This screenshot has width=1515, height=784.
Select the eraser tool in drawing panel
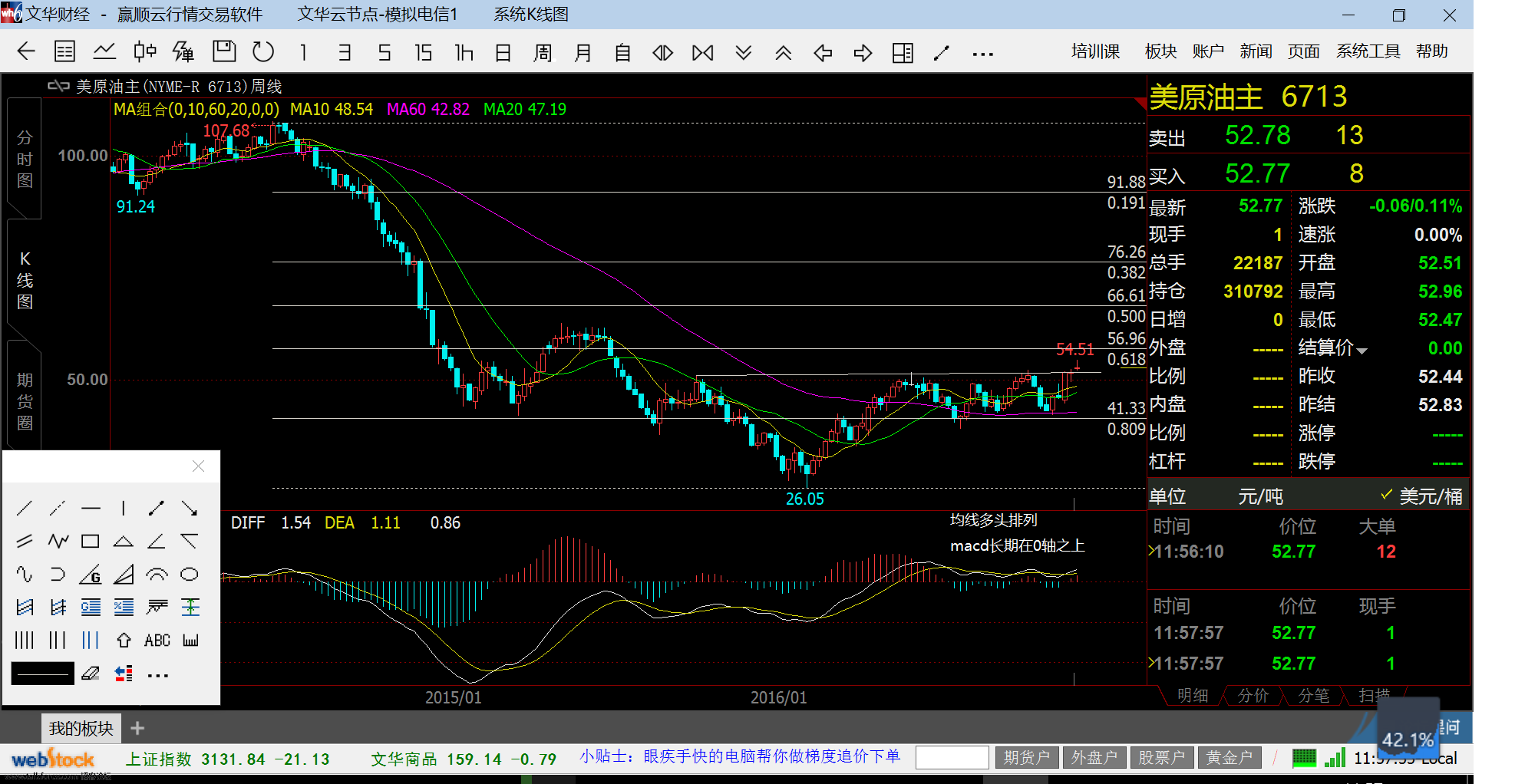click(91, 674)
